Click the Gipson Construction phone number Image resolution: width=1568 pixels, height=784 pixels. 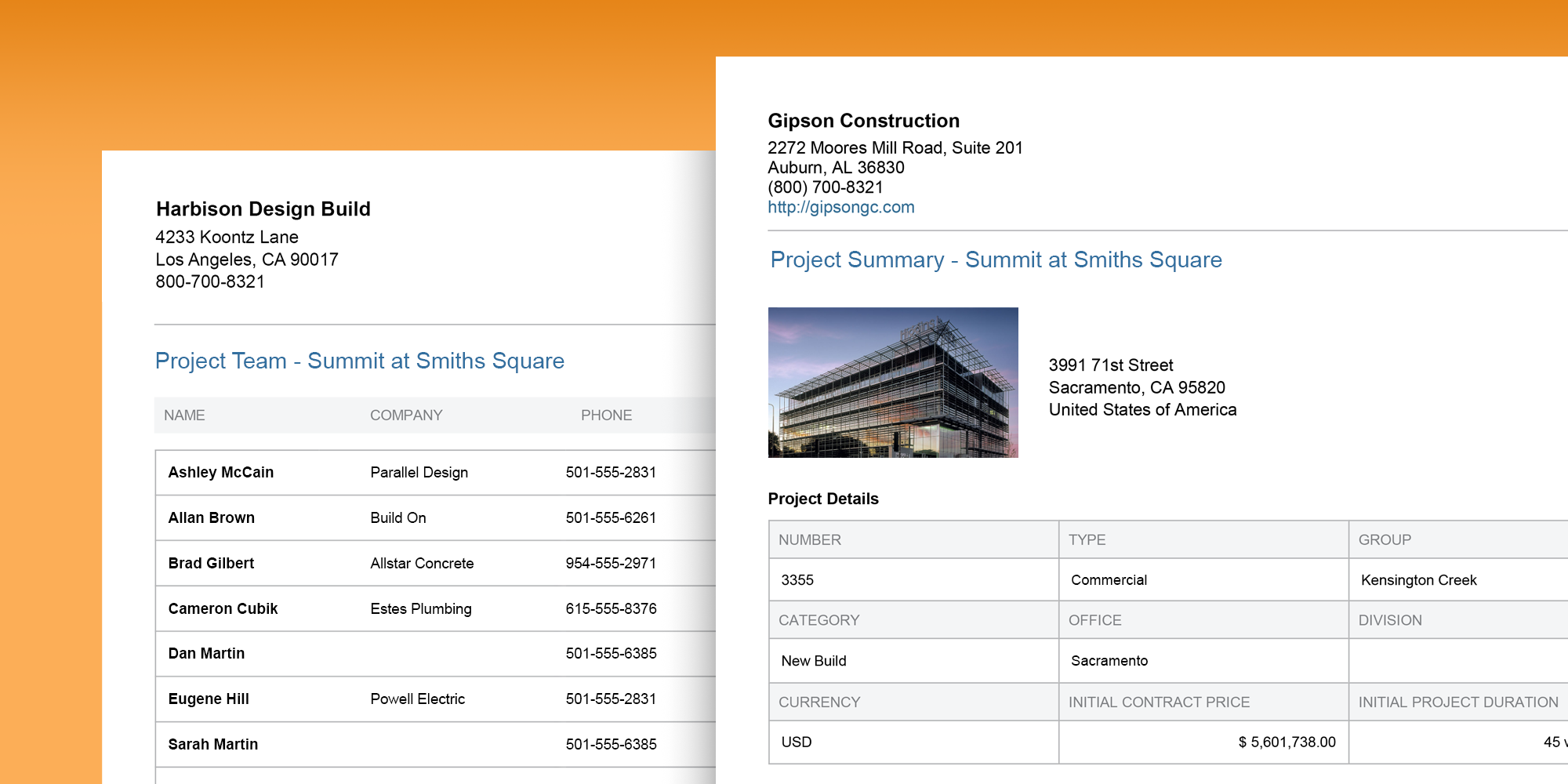[824, 187]
